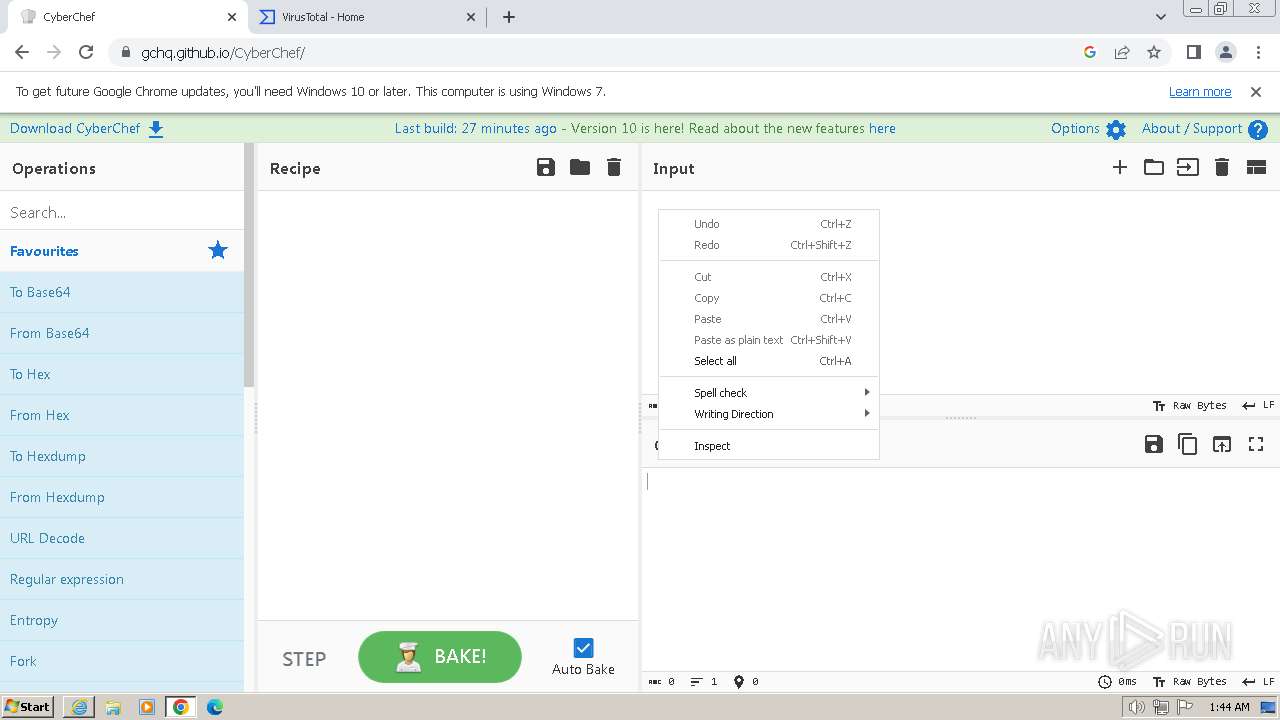Viewport: 1280px width, 720px height.
Task: Reload the current page
Action: 86,52
